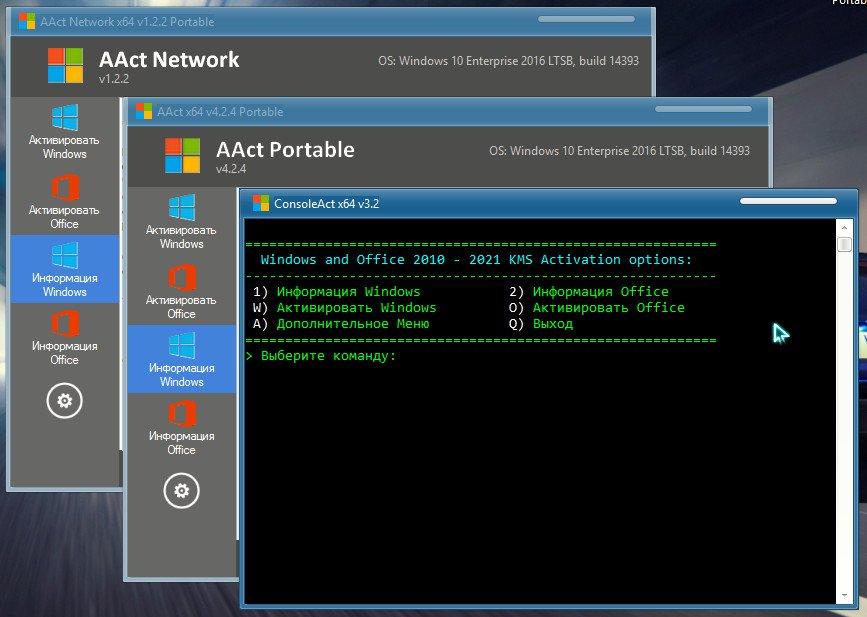This screenshot has height=617, width=867.
Task: Click the console scrollbar up arrow
Action: [x=845, y=227]
